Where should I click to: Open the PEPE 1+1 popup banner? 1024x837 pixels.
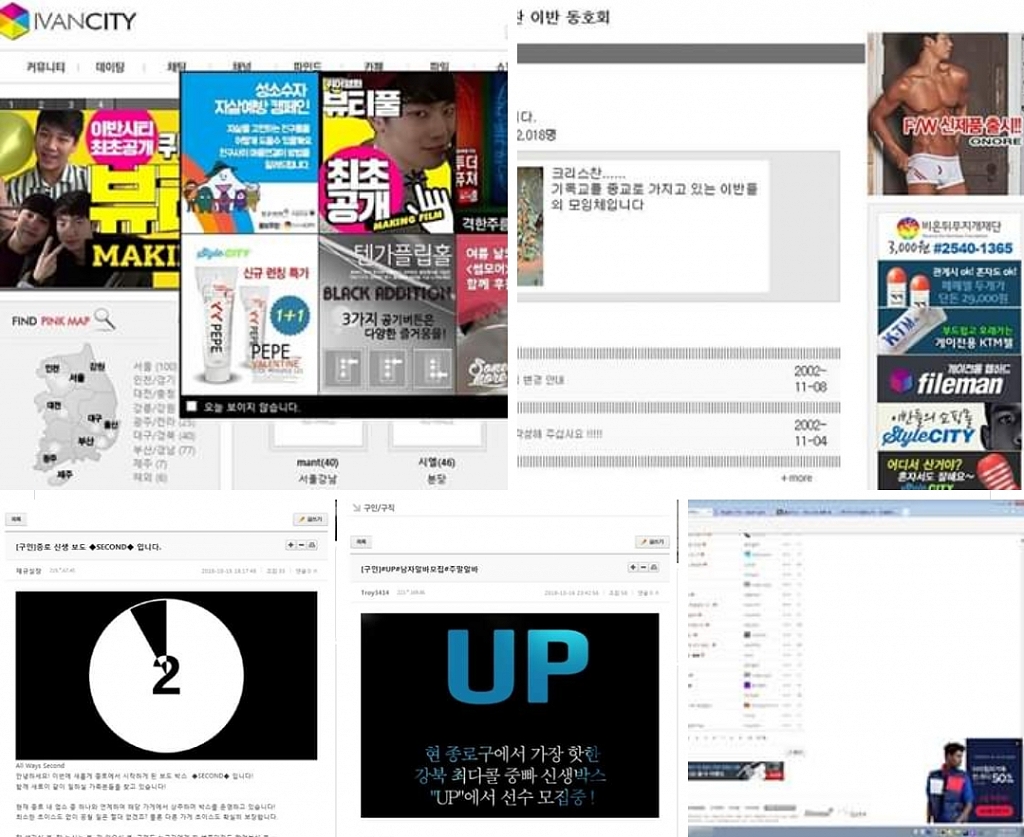249,315
